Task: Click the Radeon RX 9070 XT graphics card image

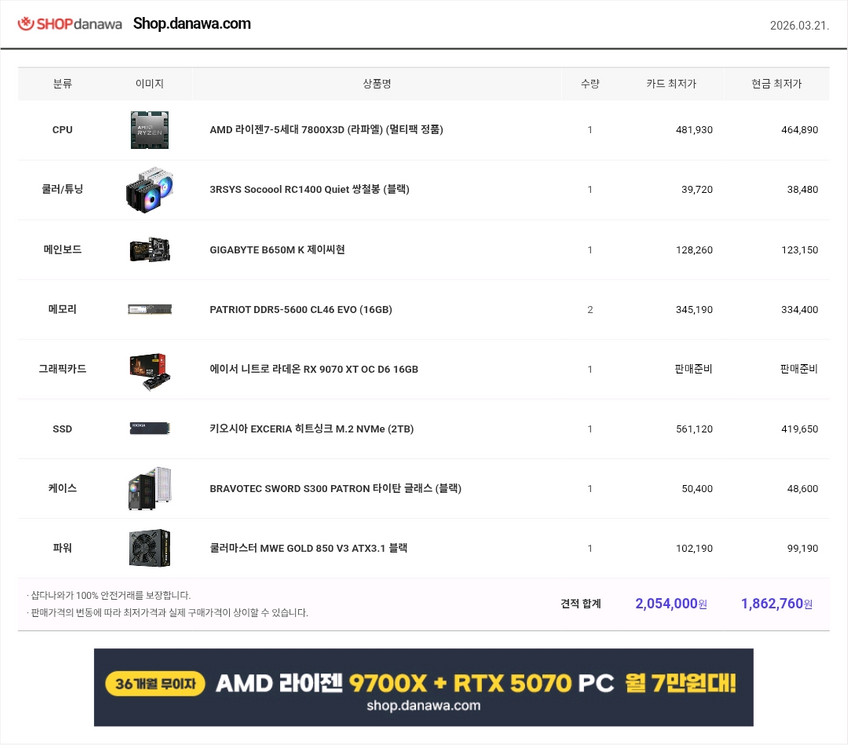Action: 149,368
